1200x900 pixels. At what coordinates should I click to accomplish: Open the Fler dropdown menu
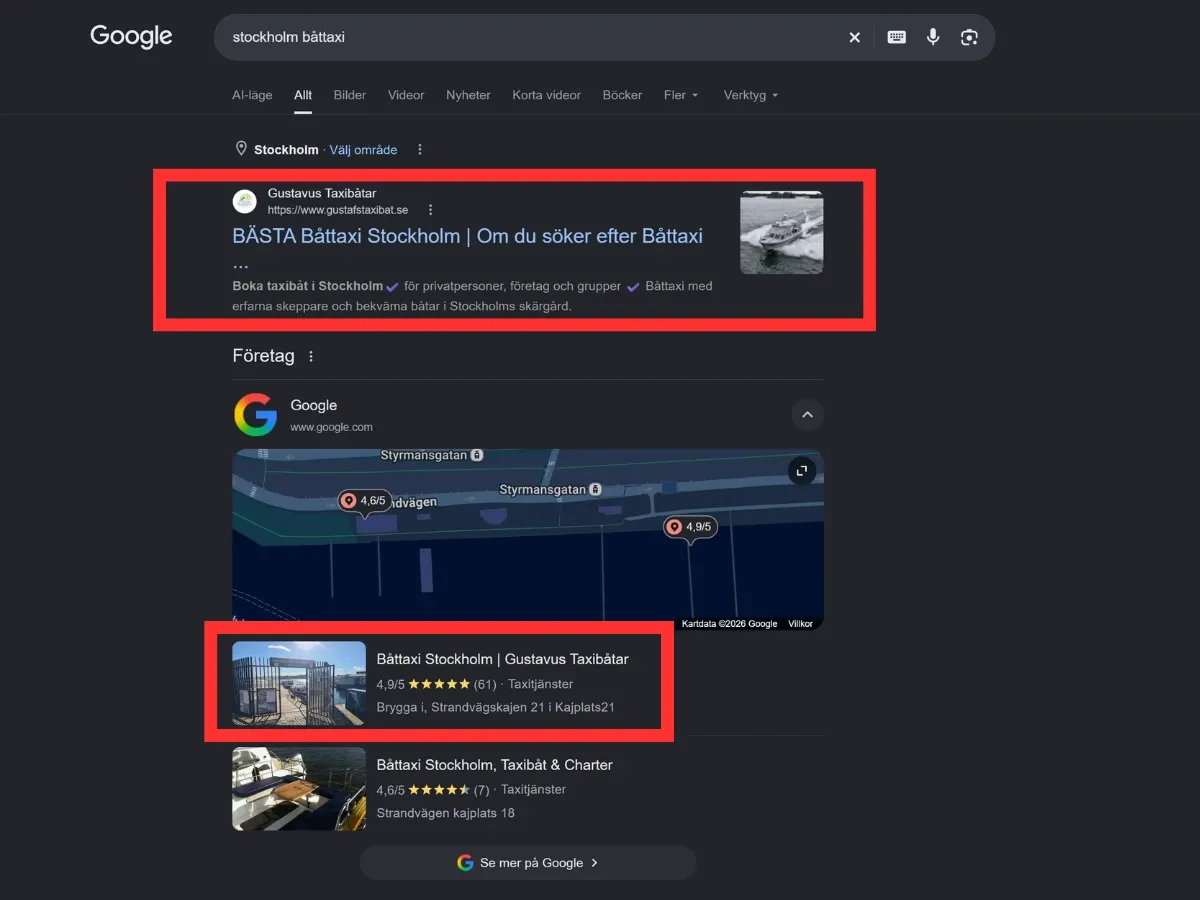(x=681, y=95)
